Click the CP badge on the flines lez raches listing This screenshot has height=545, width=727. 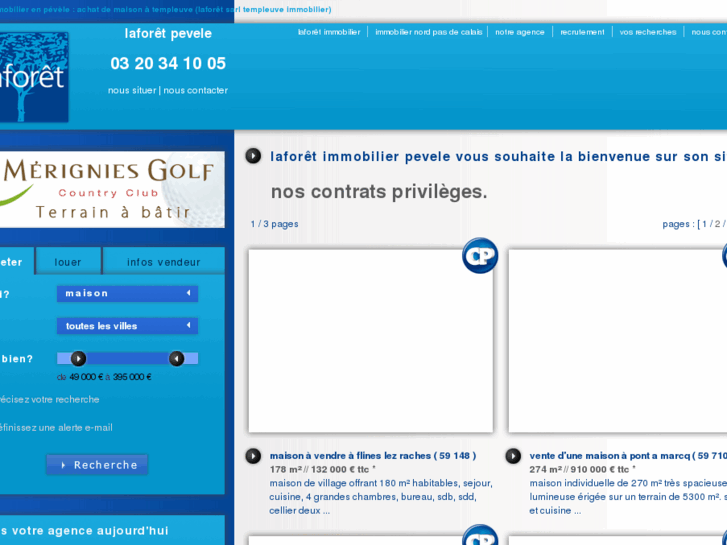point(480,256)
